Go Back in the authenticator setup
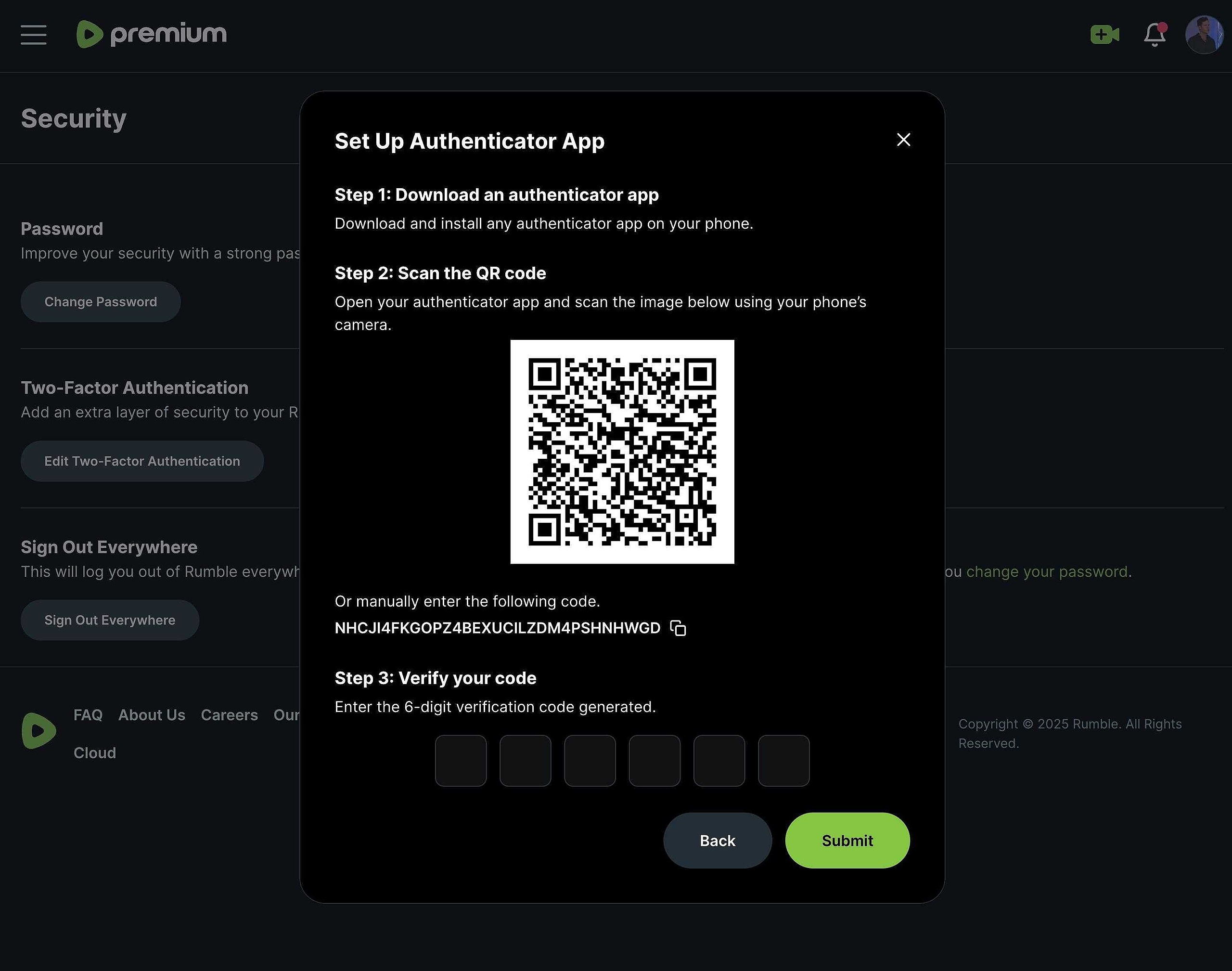The height and width of the screenshot is (971, 1232). (x=717, y=840)
